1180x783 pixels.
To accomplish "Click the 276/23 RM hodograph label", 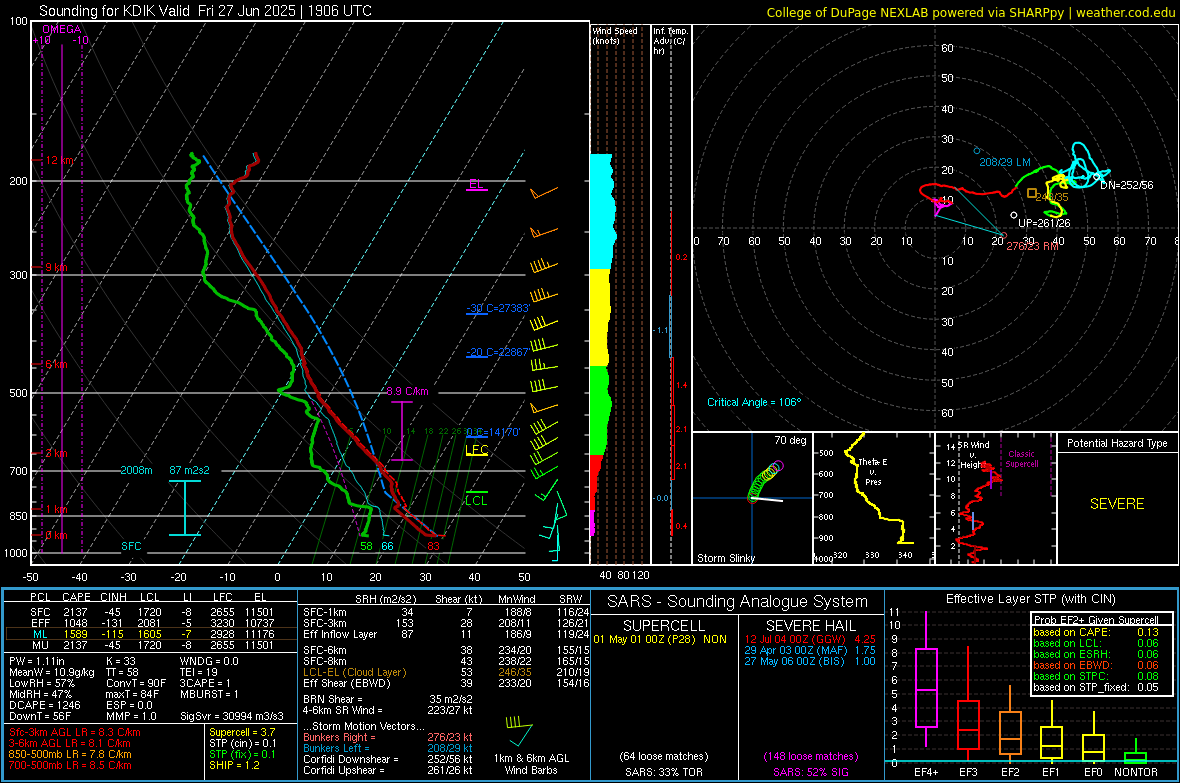I will 1032,246.
